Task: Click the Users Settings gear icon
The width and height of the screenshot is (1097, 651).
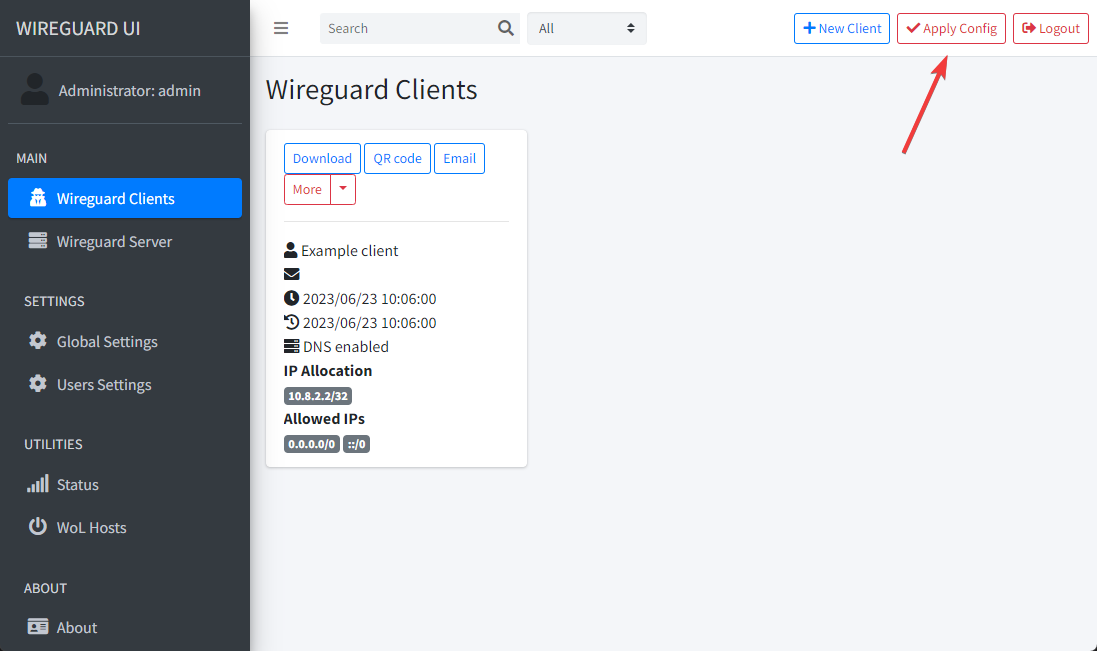Action: point(38,384)
